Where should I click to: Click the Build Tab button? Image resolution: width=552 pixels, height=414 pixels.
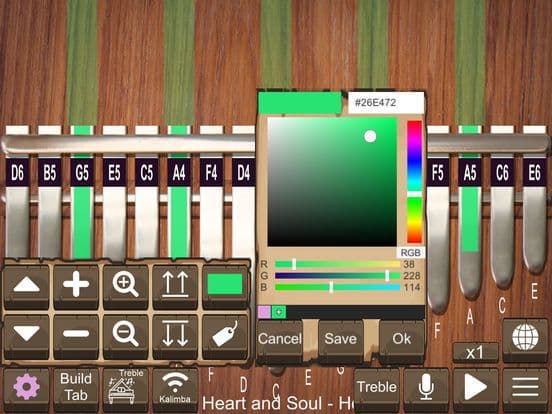click(76, 389)
